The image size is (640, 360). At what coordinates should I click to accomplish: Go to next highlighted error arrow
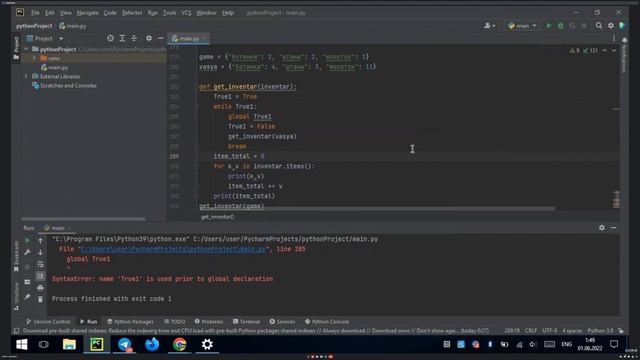[613, 51]
